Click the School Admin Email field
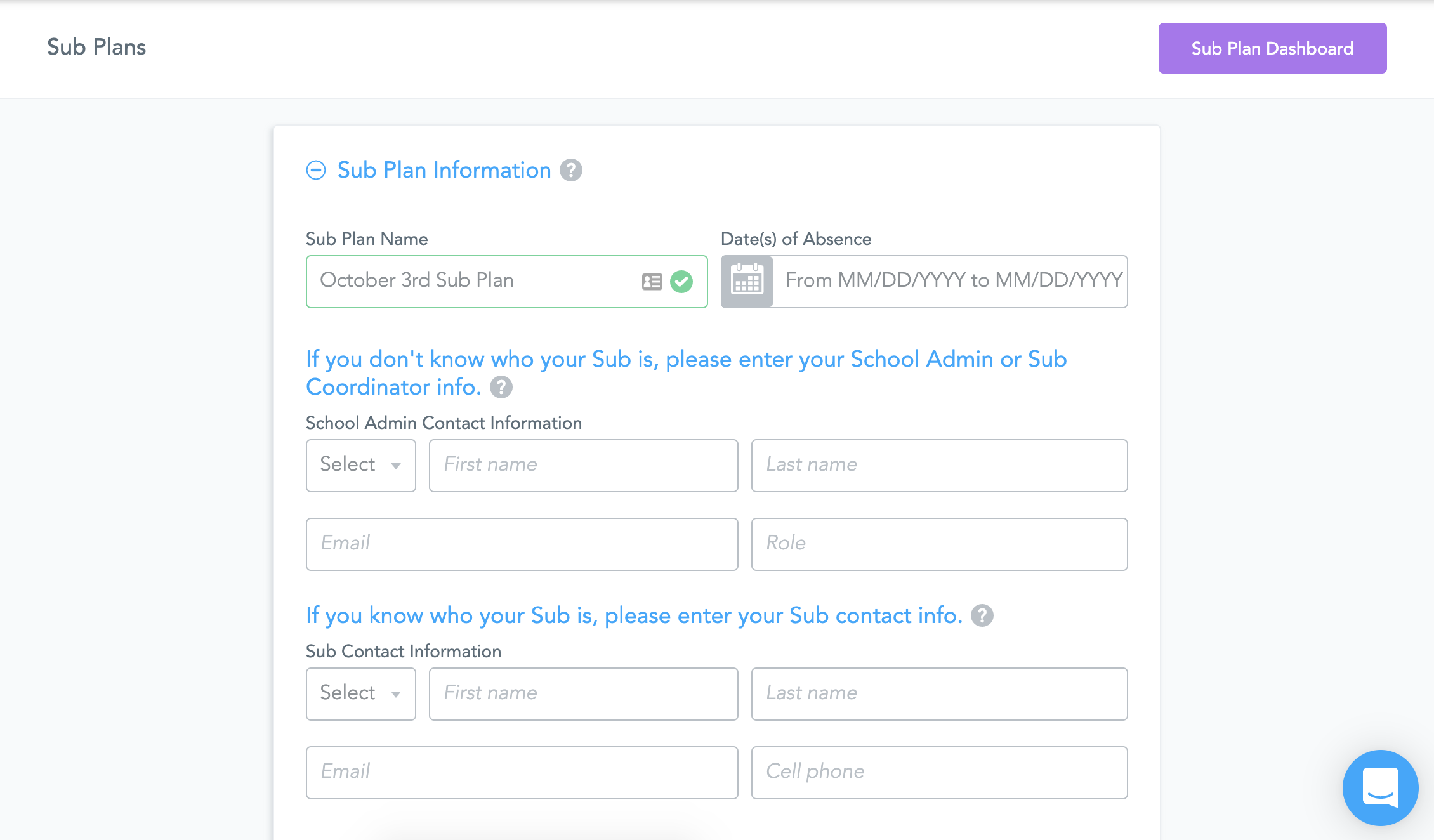The width and height of the screenshot is (1434, 840). tap(522, 544)
